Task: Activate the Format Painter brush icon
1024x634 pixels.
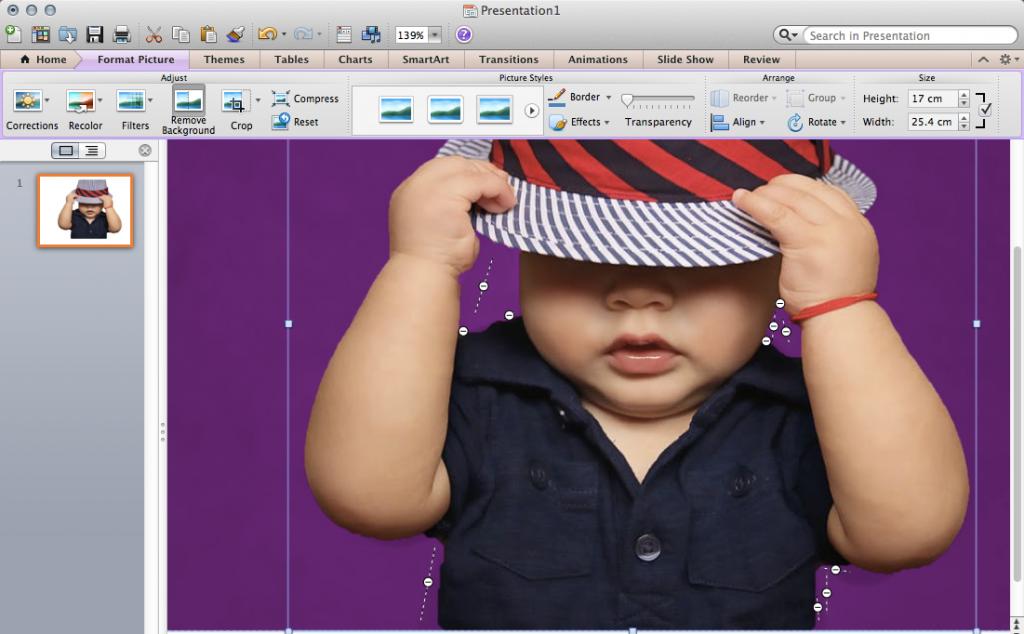Action: (x=235, y=35)
